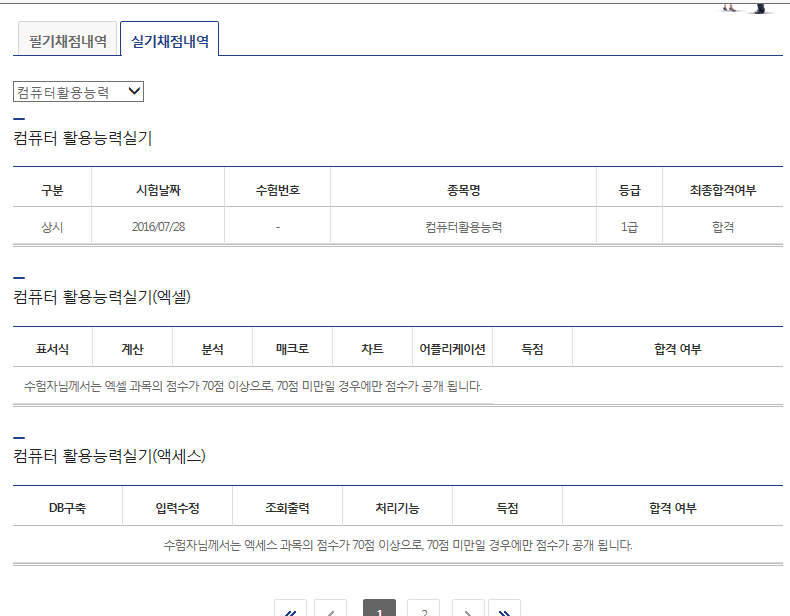Click the 입력수정 column header
The image size is (790, 616).
(177, 508)
